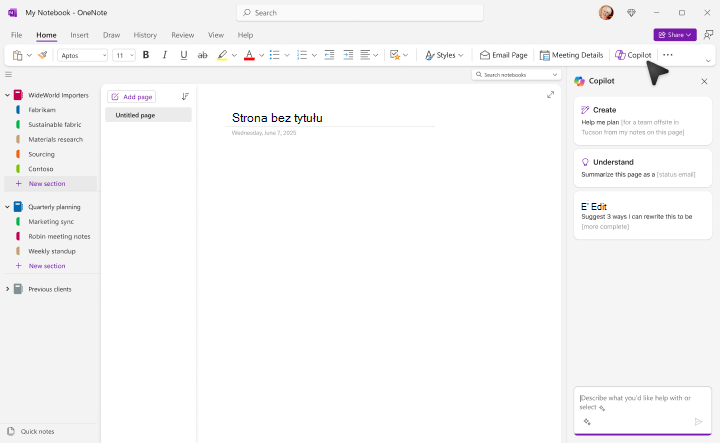The image size is (720, 443).
Task: Click the numbered list icon
Action: (302, 55)
